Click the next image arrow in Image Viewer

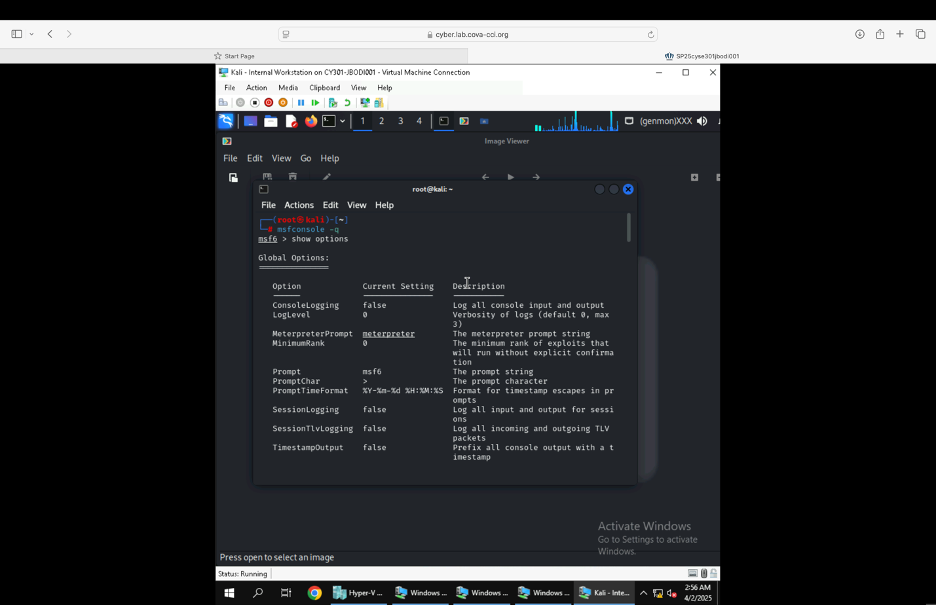[x=536, y=177]
